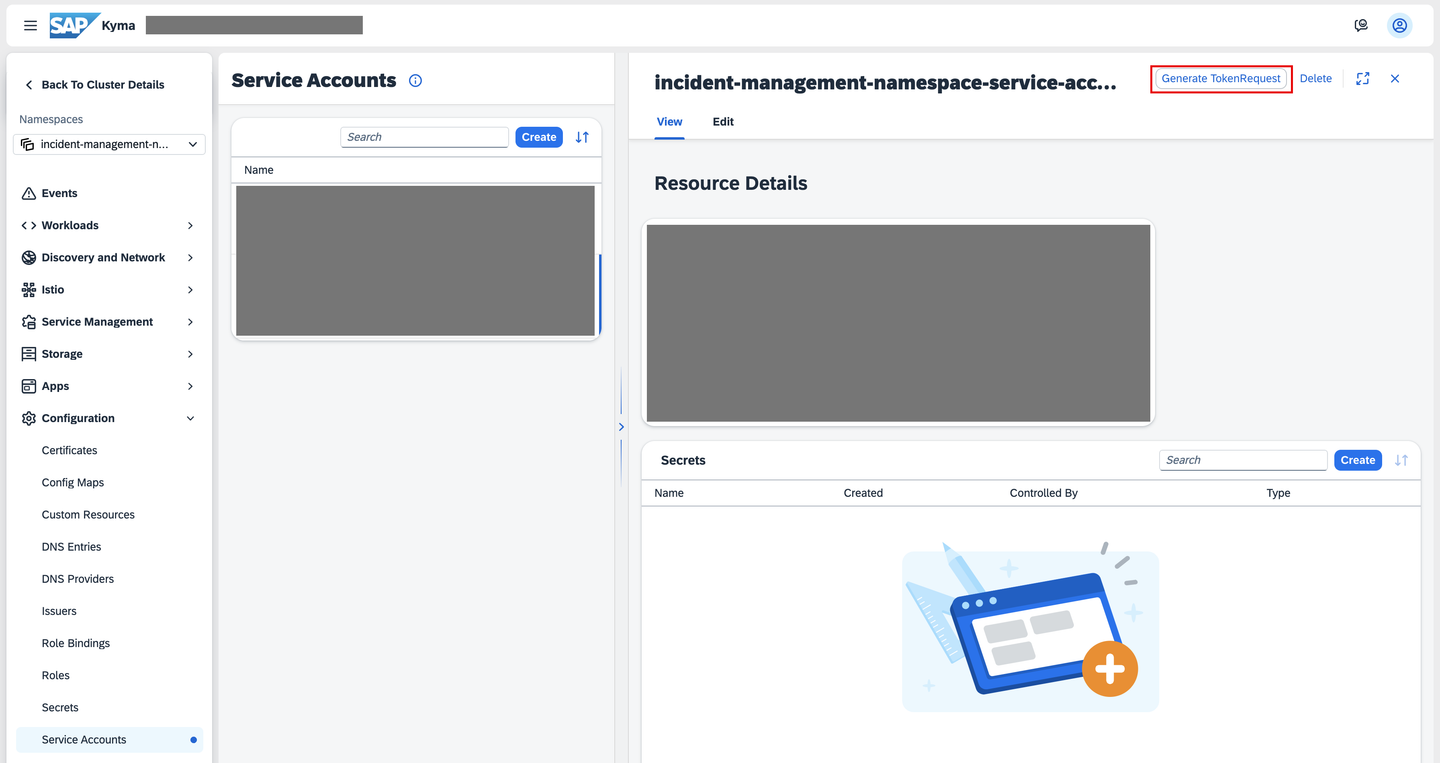
Task: Sort the Service Accounts list
Action: (582, 137)
